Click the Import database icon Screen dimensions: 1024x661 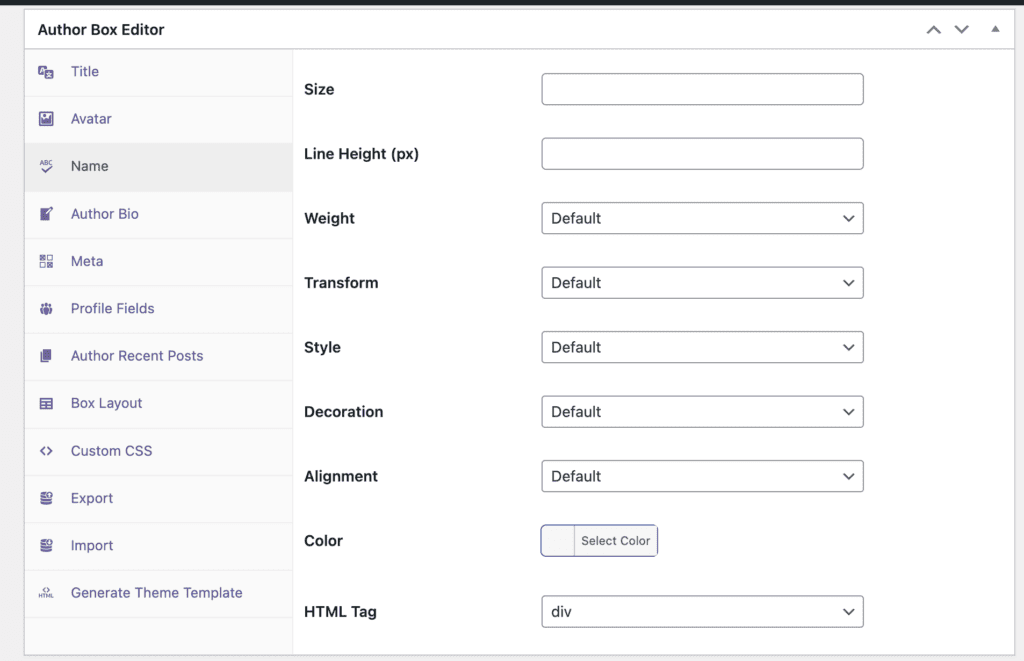click(46, 545)
